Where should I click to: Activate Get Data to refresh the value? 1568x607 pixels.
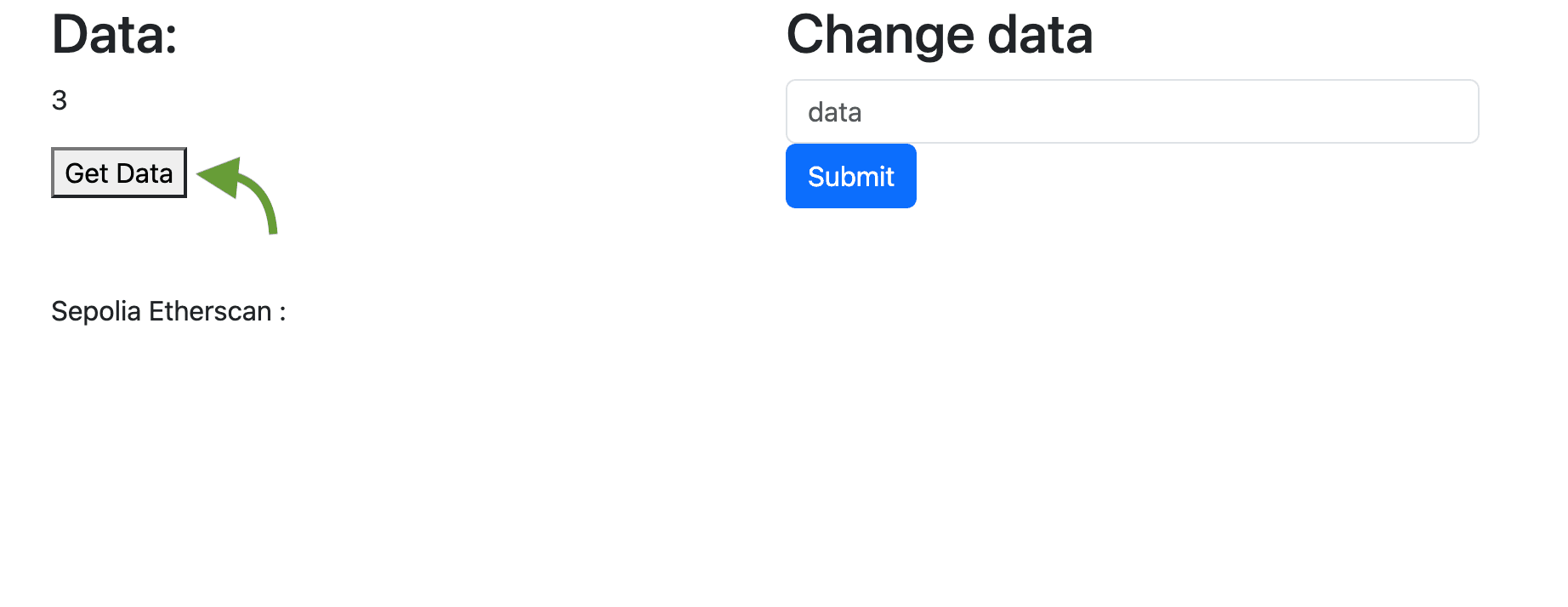pyautogui.click(x=118, y=173)
